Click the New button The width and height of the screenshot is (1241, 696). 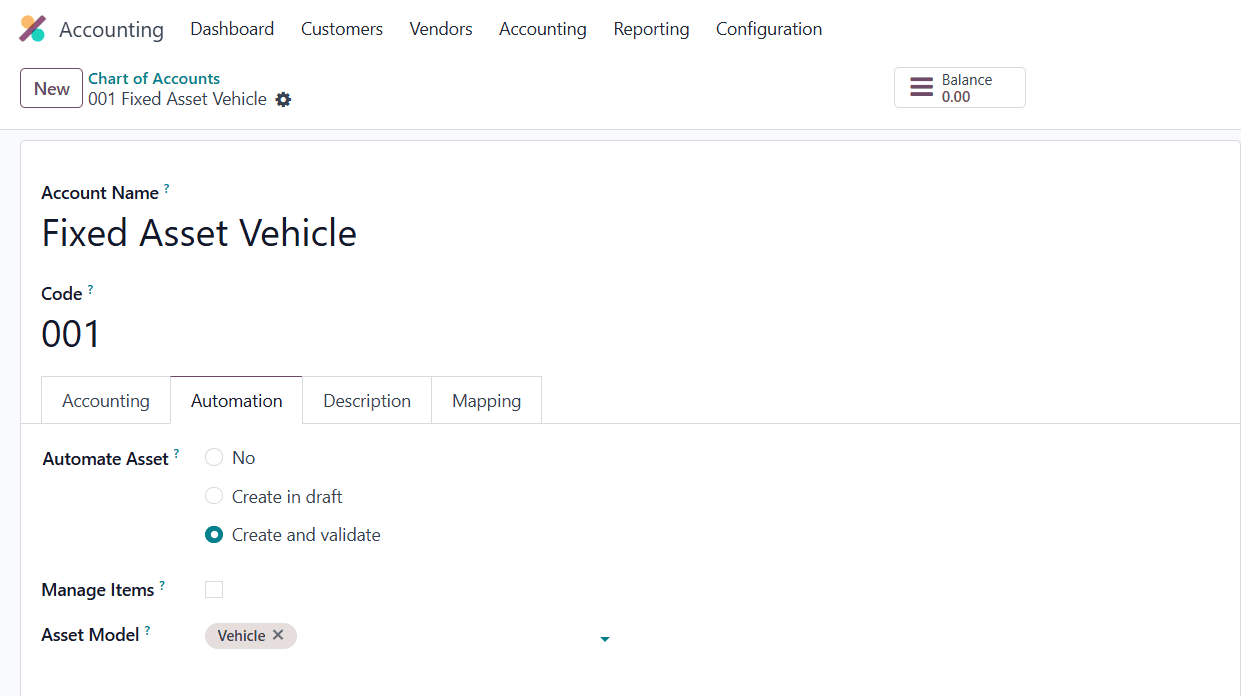click(x=51, y=88)
